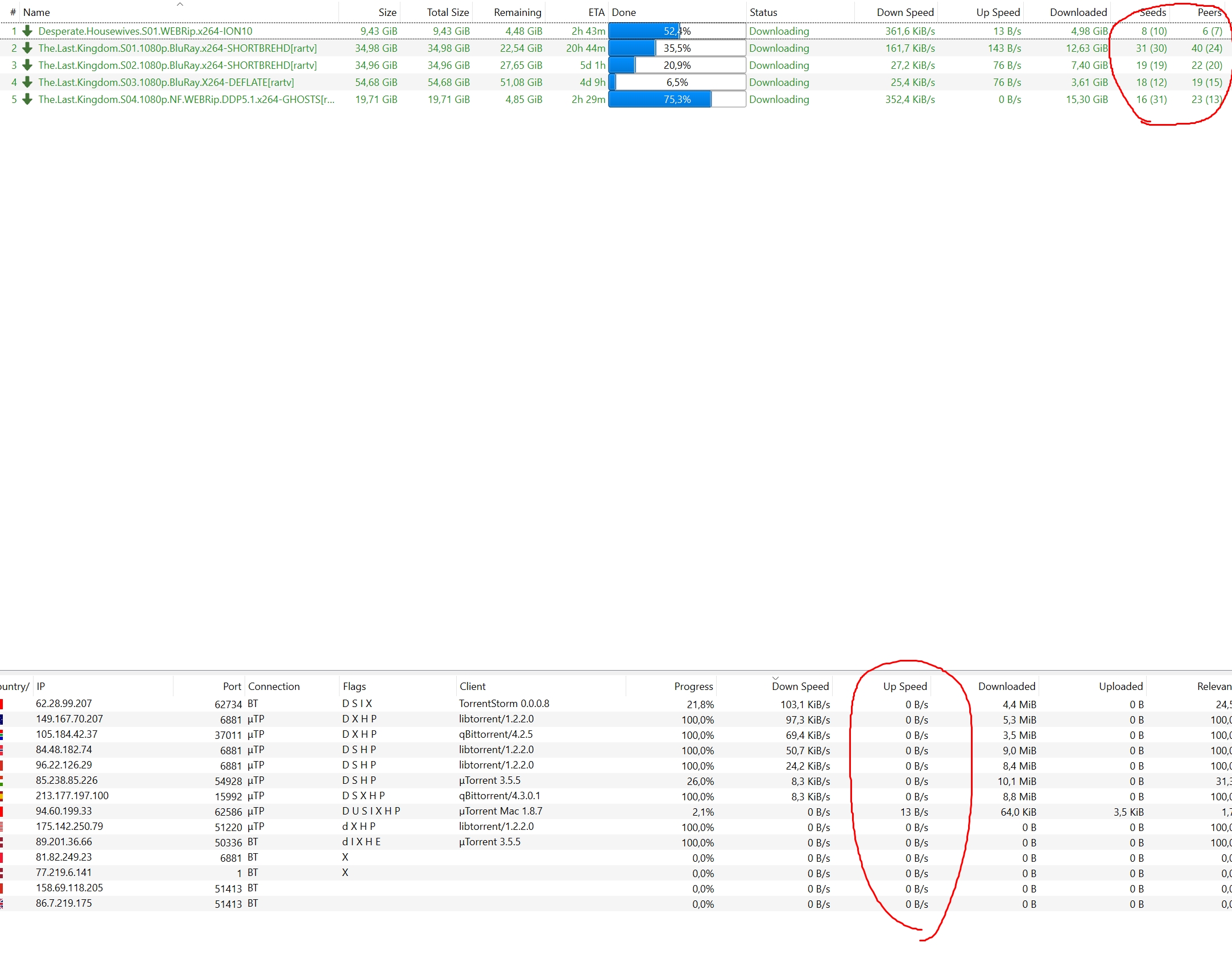Click 75,3% progress bar of Last.Kingdom.S04

click(677, 100)
